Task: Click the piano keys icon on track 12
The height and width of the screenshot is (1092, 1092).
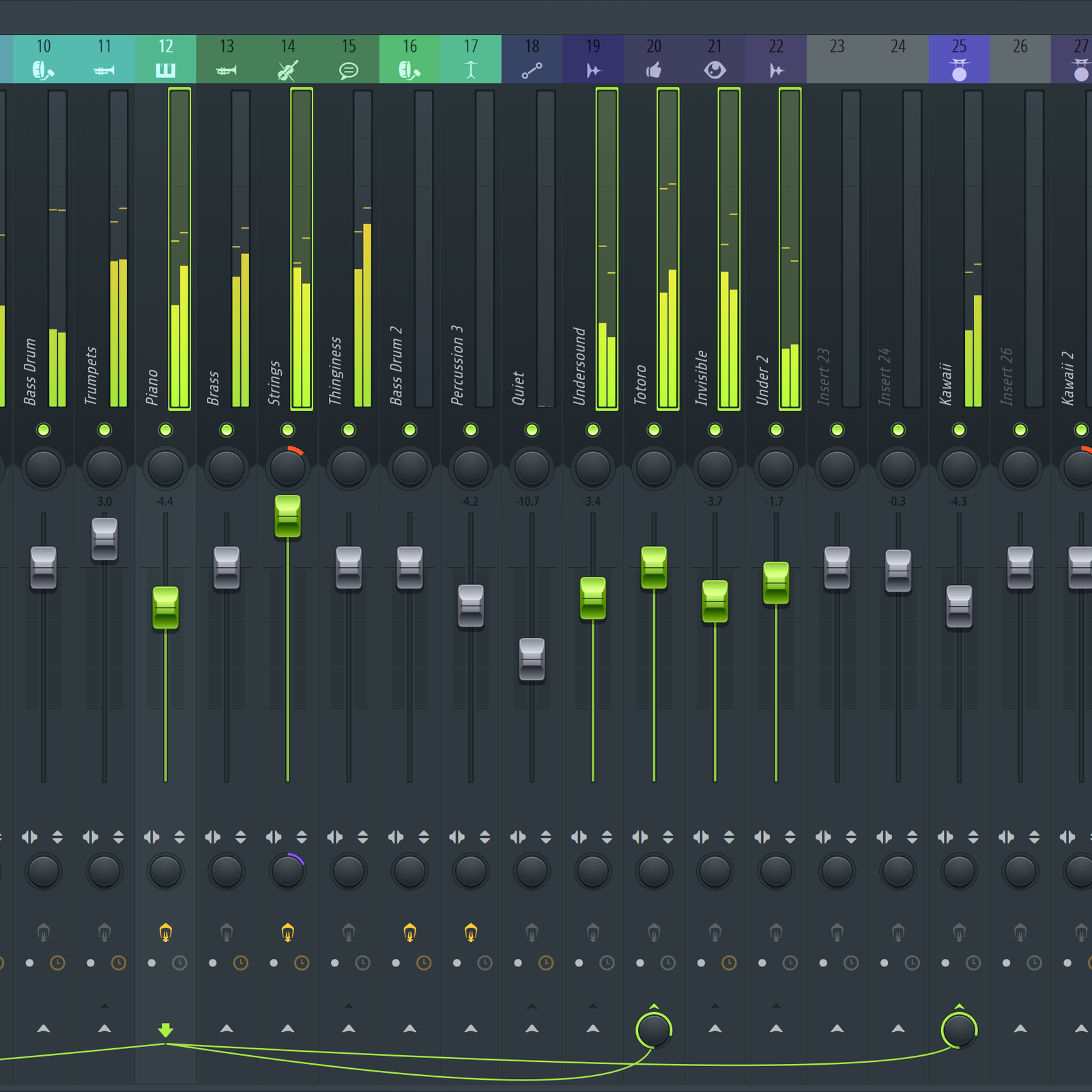Action: (165, 70)
